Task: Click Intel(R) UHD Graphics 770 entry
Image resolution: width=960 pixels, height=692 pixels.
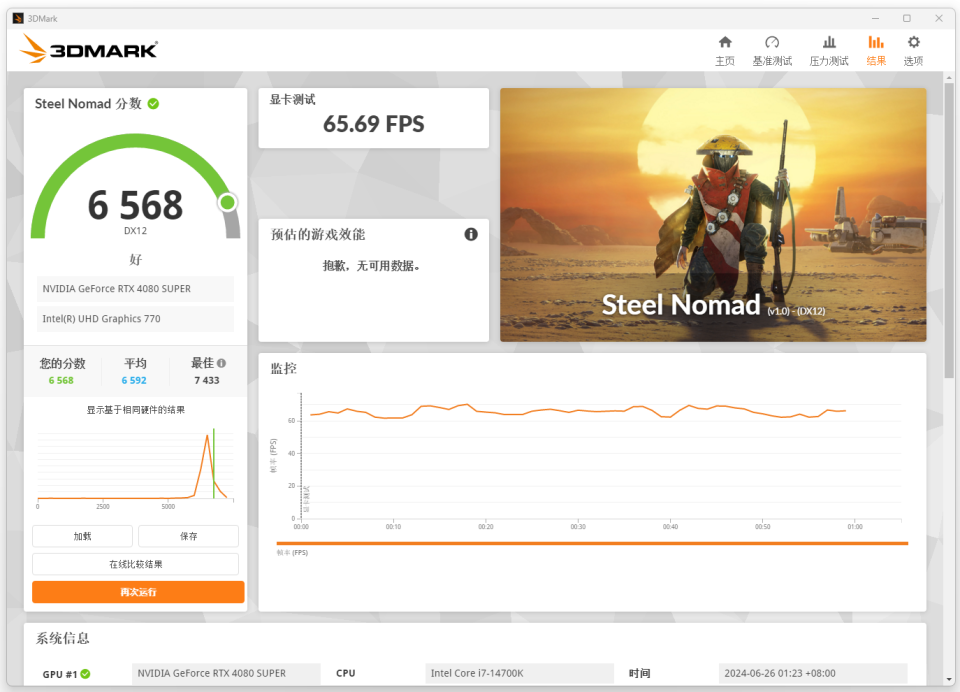Action: (135, 318)
